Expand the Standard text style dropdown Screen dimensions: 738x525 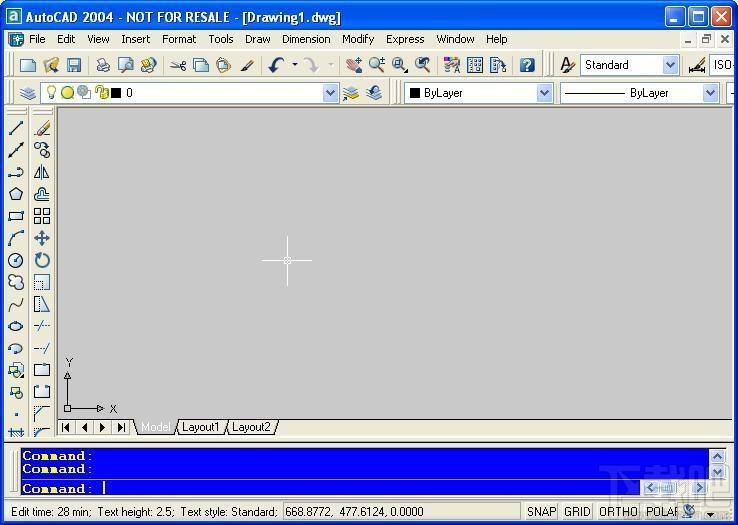coord(670,65)
